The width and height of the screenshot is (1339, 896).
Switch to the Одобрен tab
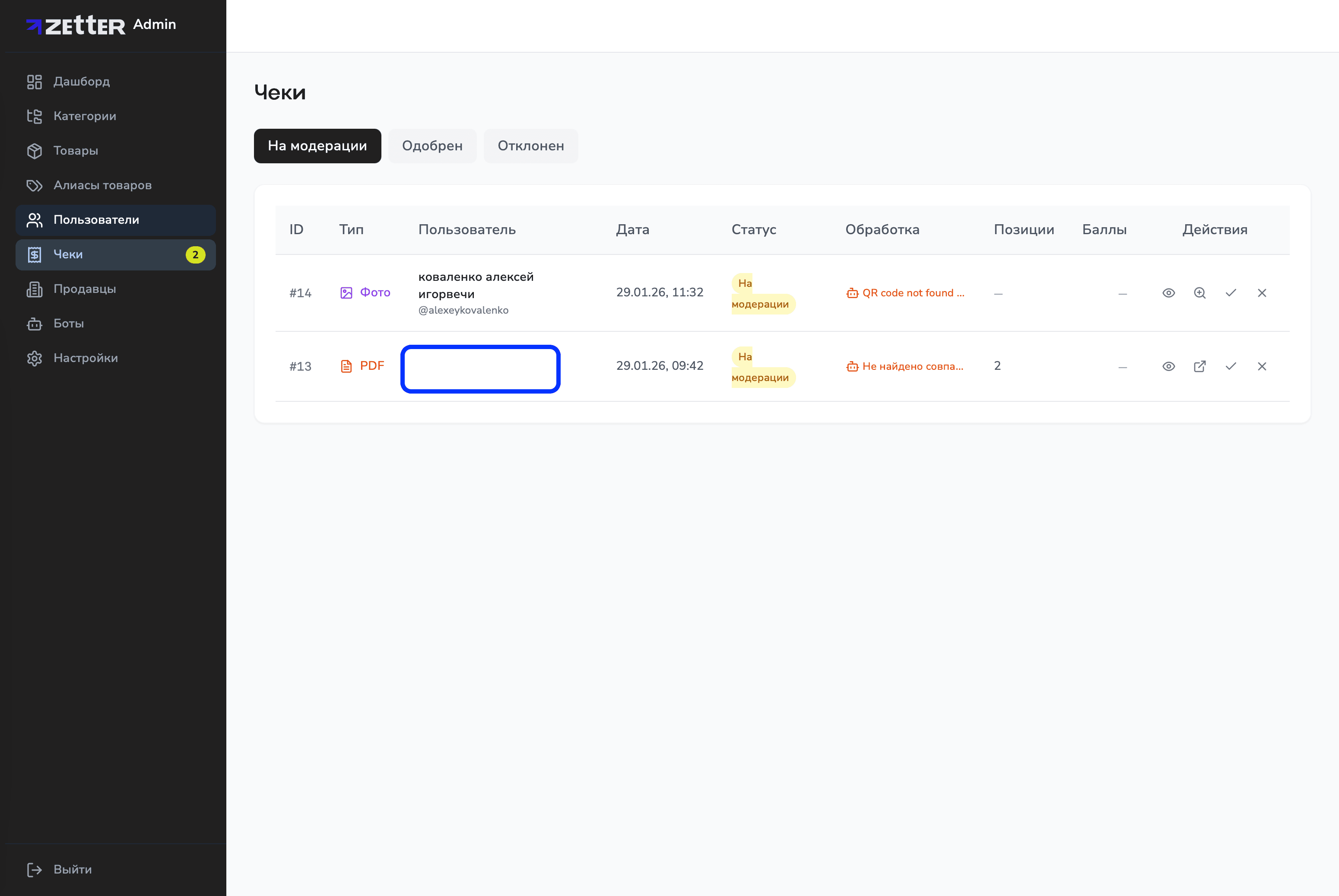click(x=432, y=146)
